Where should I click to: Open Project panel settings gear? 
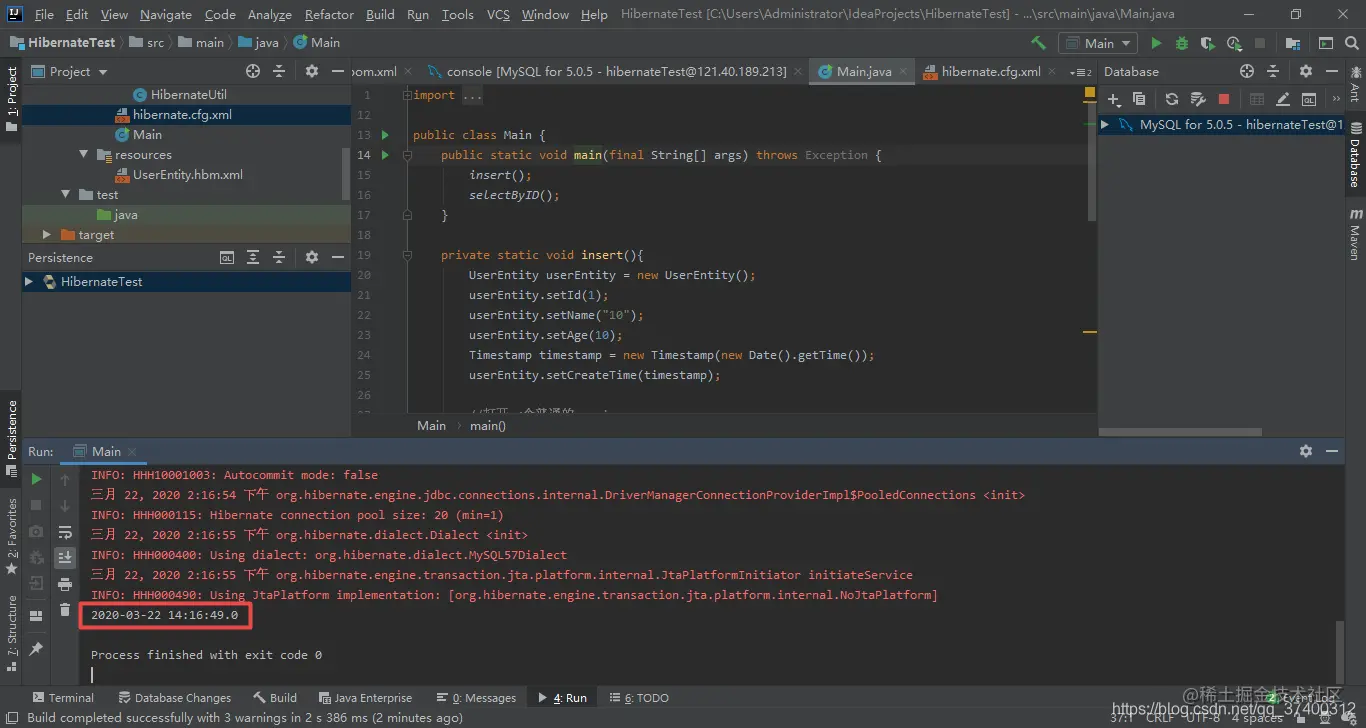(x=312, y=71)
